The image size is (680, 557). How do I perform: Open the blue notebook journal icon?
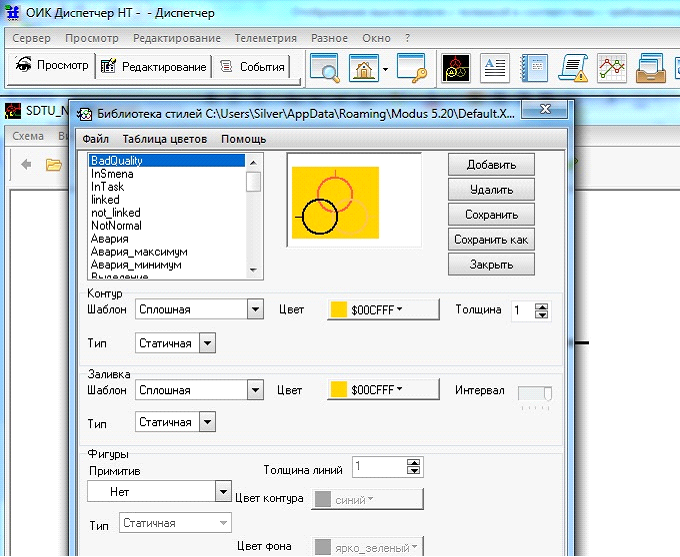click(x=535, y=68)
